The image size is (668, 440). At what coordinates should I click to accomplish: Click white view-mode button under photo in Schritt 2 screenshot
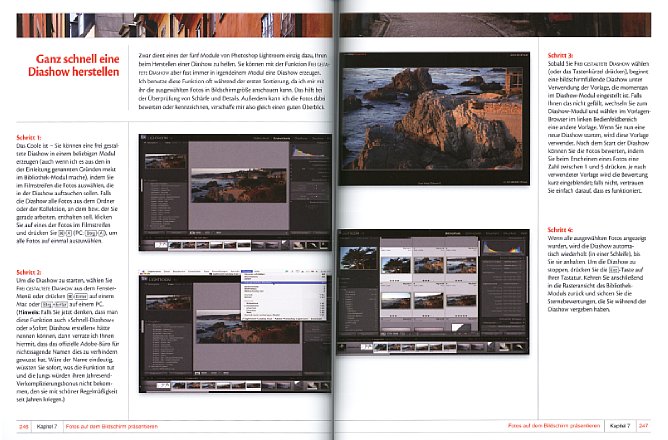(x=196, y=373)
